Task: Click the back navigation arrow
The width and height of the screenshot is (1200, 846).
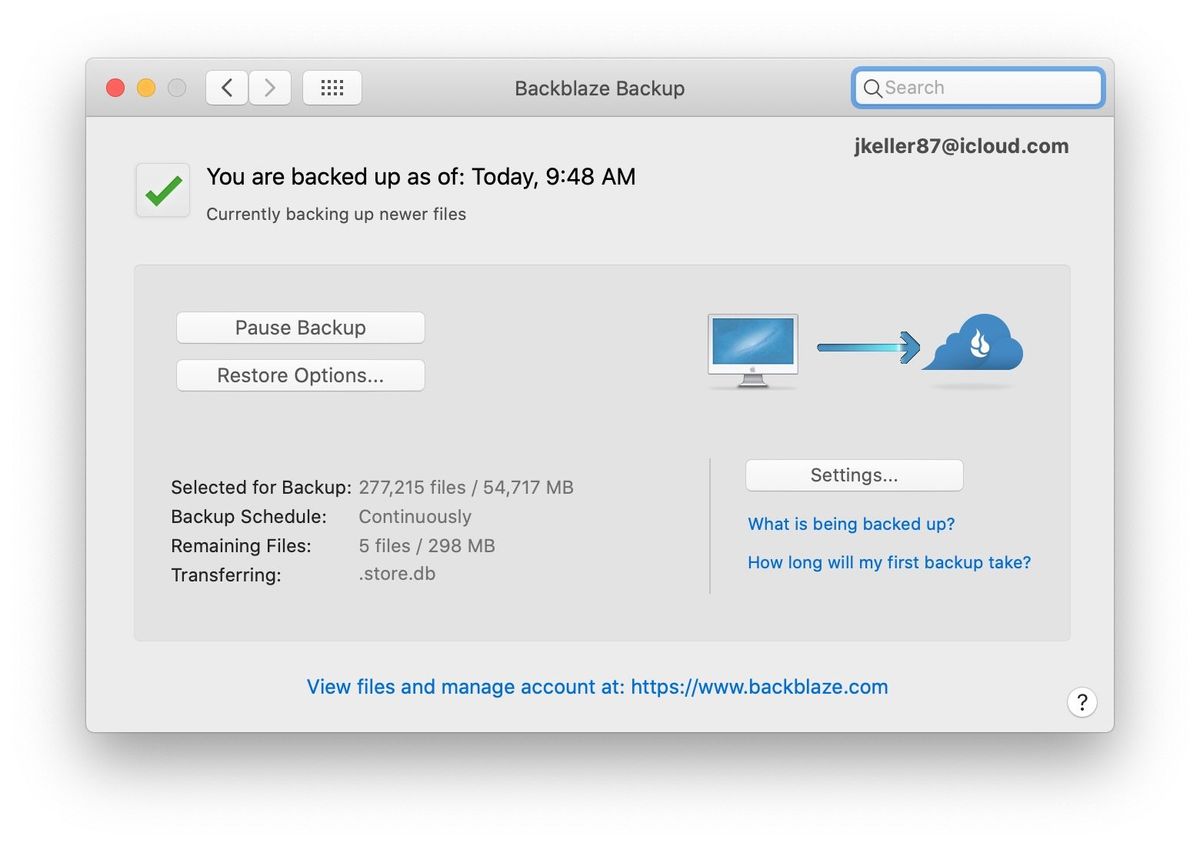Action: tap(226, 87)
